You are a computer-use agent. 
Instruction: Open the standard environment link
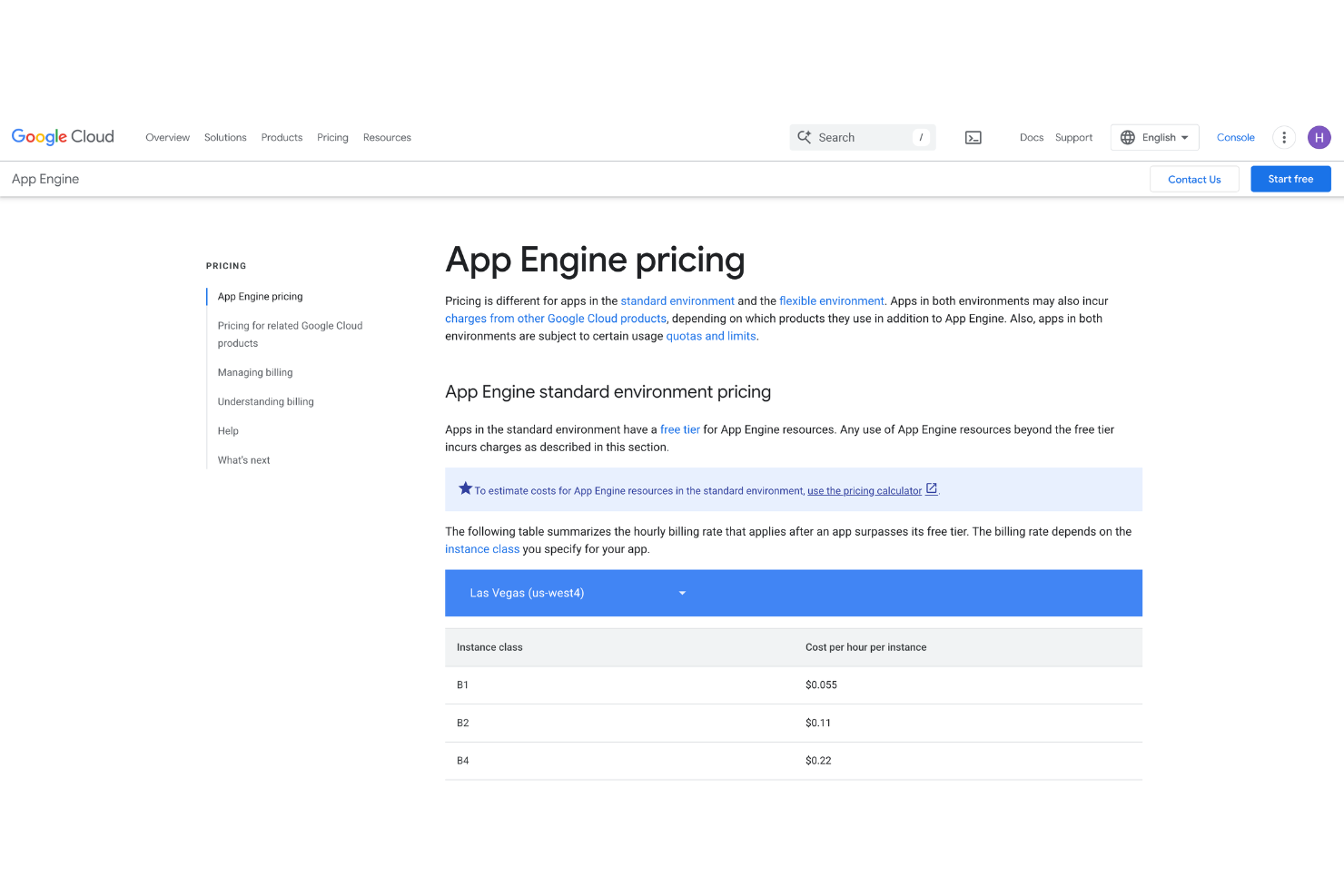pyautogui.click(x=677, y=301)
